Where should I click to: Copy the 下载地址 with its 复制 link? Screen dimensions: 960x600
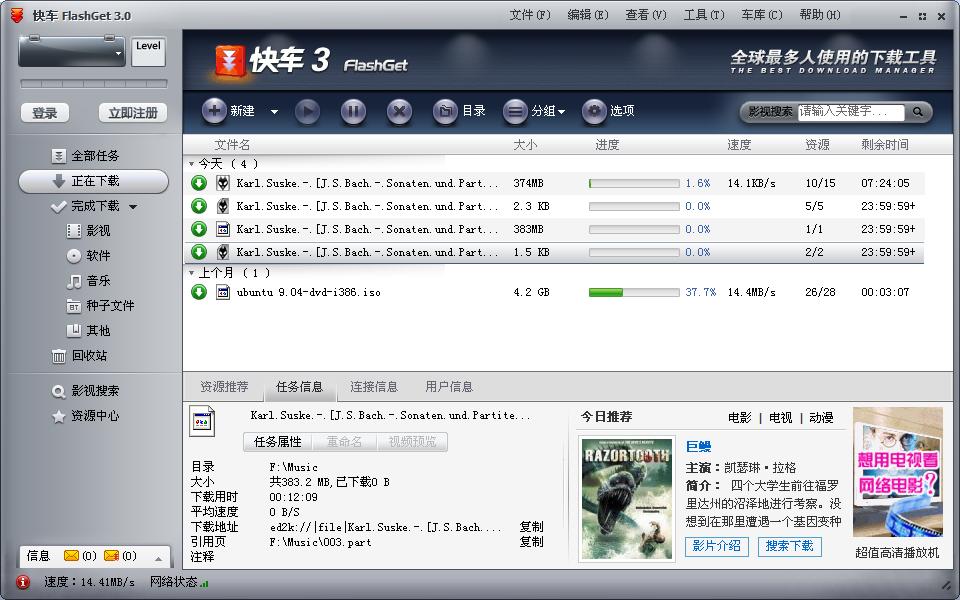point(531,527)
